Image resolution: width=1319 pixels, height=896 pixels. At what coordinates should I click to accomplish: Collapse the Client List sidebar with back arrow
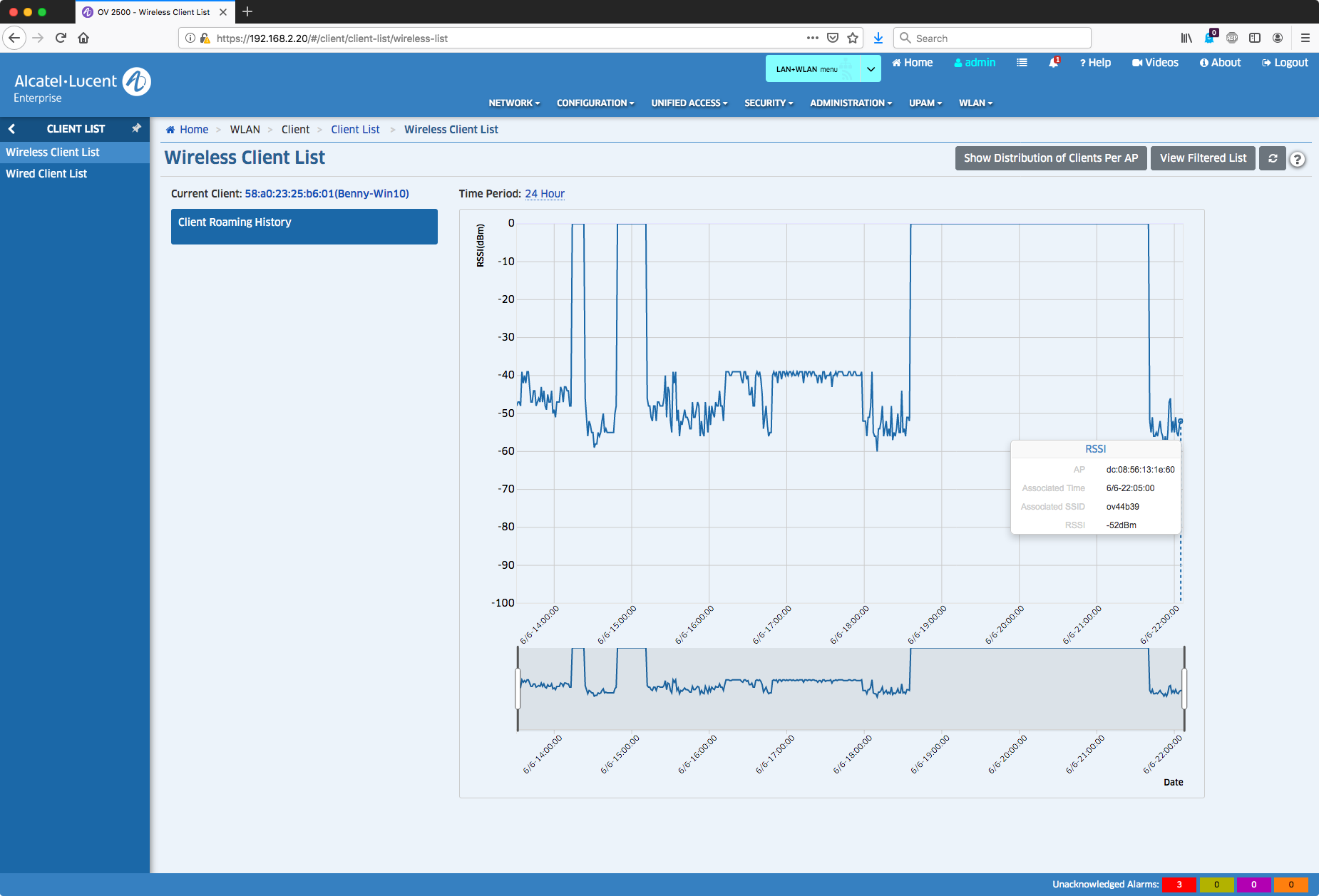coord(11,129)
